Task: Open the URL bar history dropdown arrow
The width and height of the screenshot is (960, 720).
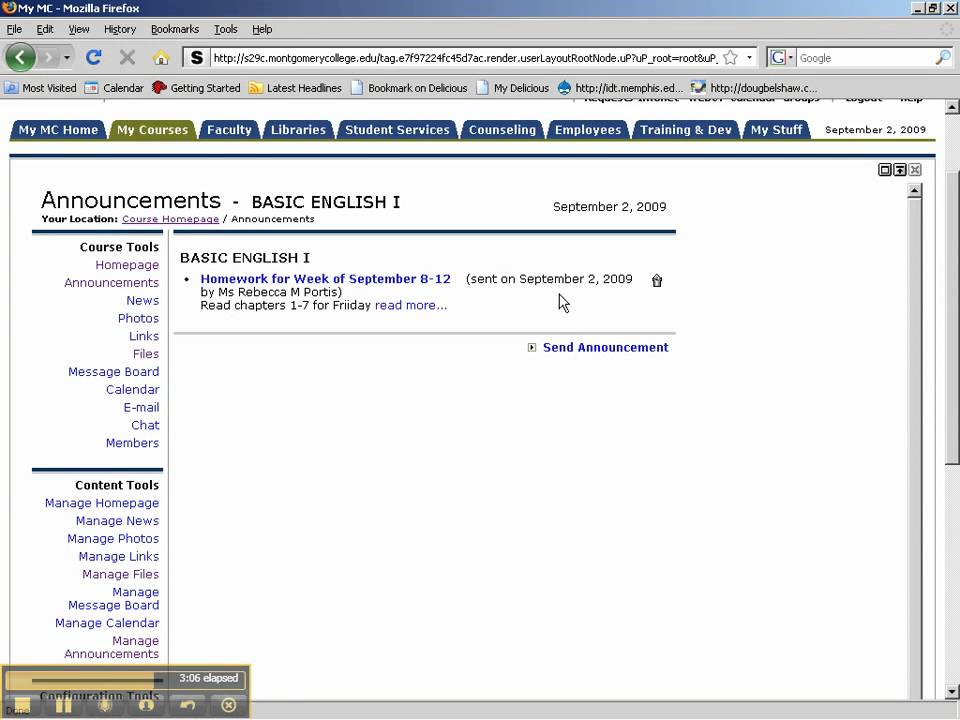Action: click(749, 58)
